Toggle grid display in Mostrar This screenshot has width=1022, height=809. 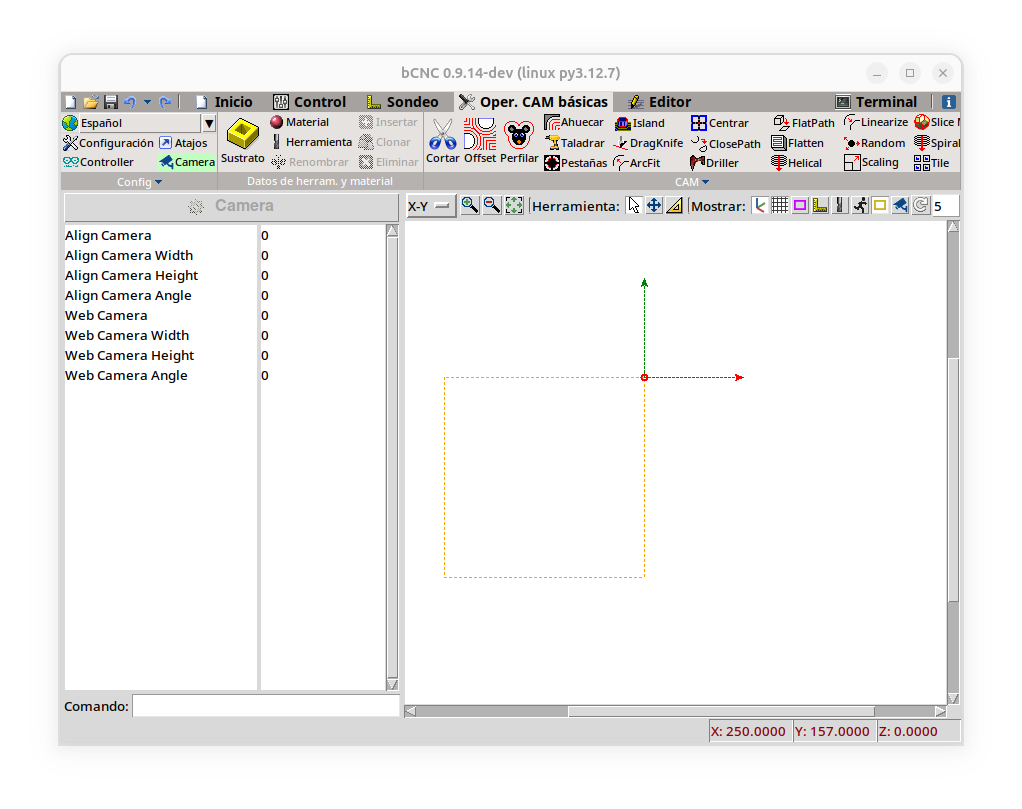pos(780,205)
